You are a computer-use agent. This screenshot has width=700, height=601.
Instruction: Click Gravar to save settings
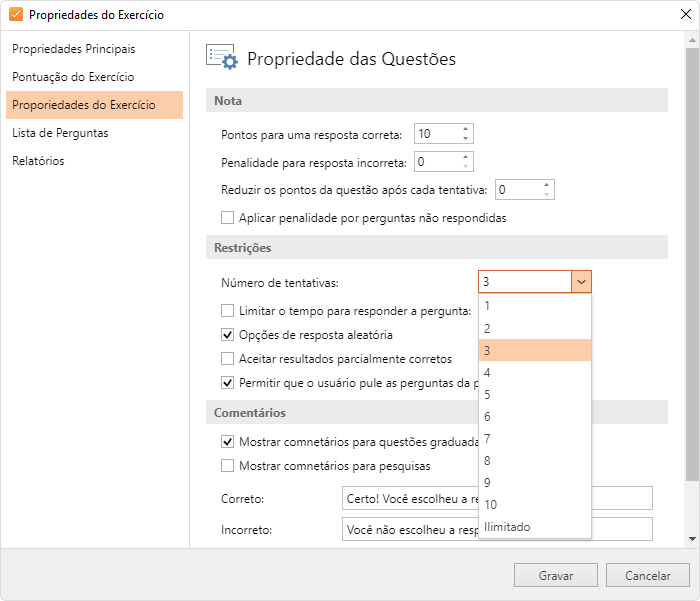click(x=556, y=575)
